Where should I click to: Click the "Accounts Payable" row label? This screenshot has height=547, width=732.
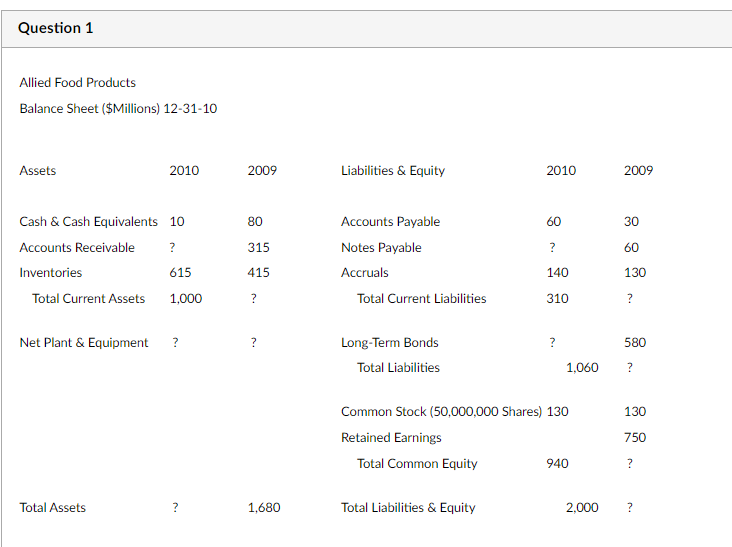(390, 222)
